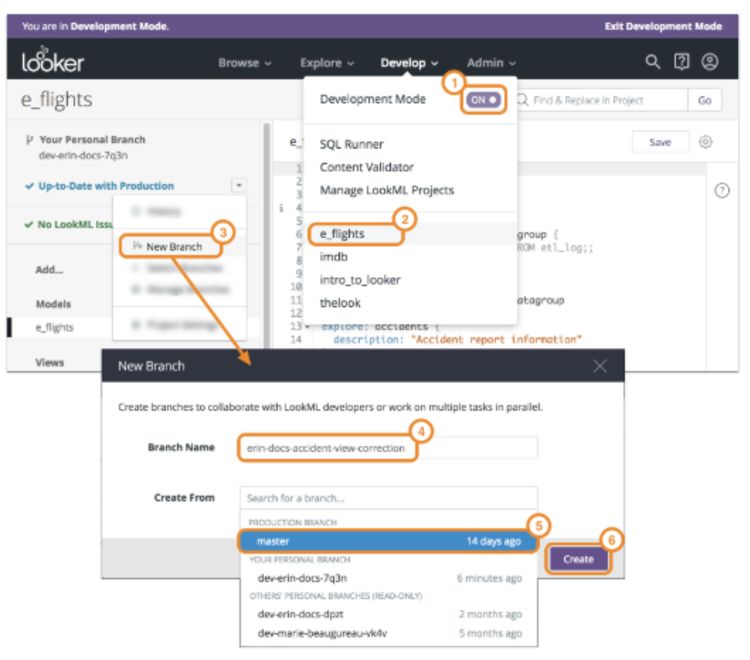Screen dimensions: 750x660
Task: Open the gear settings icon beside Save
Action: click(706, 142)
